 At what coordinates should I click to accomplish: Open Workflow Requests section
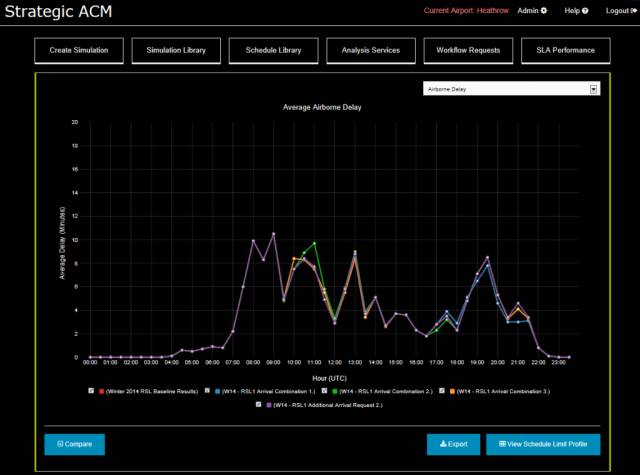pyautogui.click(x=469, y=50)
